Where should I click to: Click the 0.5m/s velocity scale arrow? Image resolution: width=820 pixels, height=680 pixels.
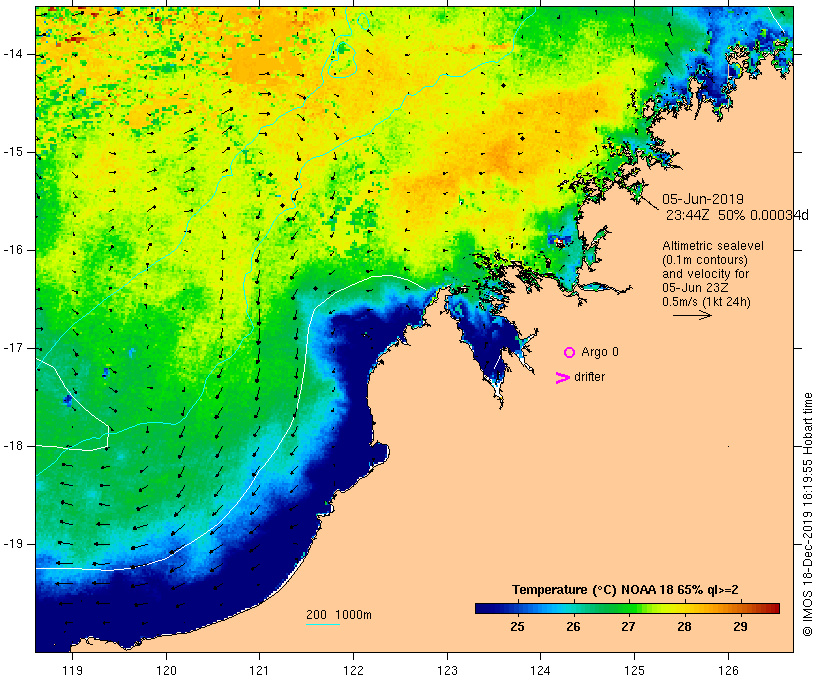tap(692, 315)
